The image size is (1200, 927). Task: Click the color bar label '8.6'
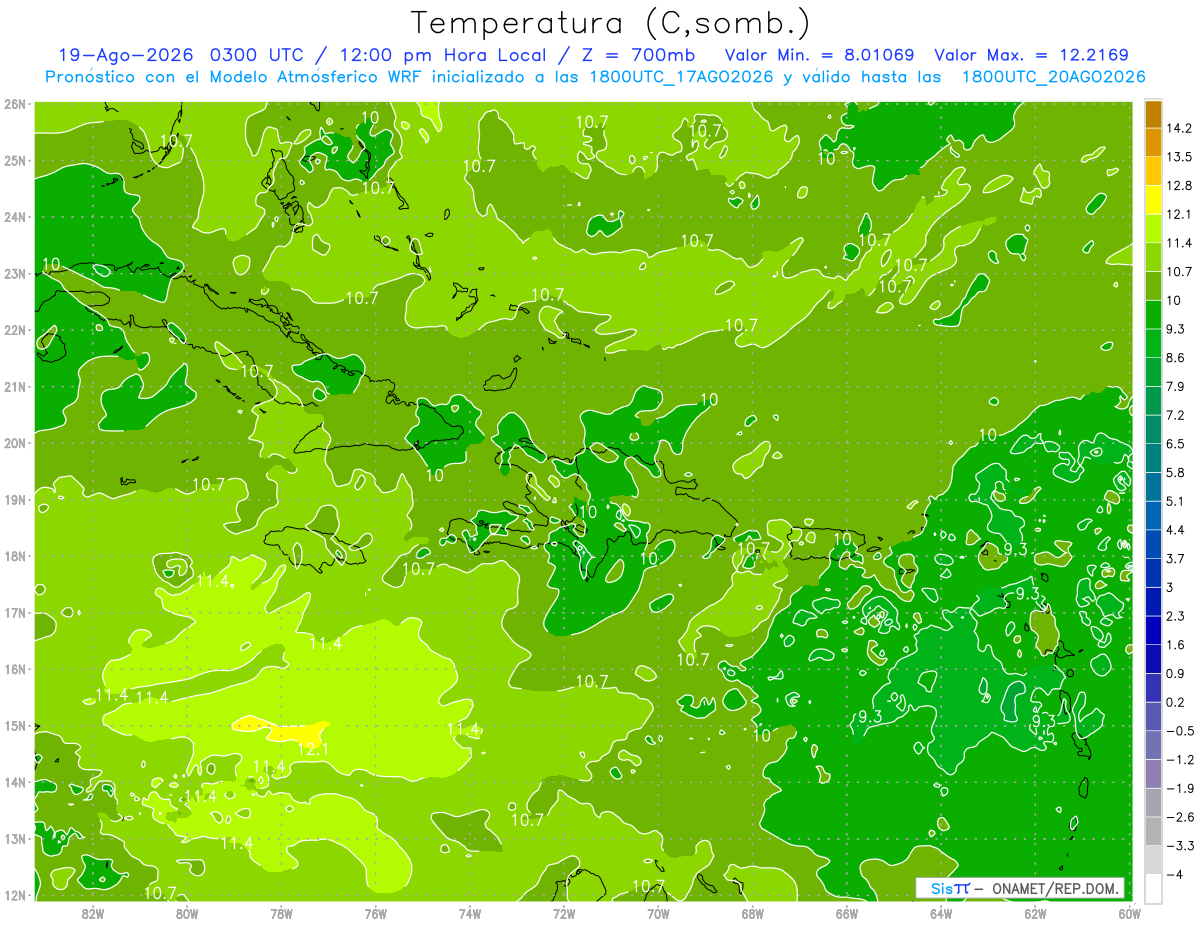[1175, 358]
